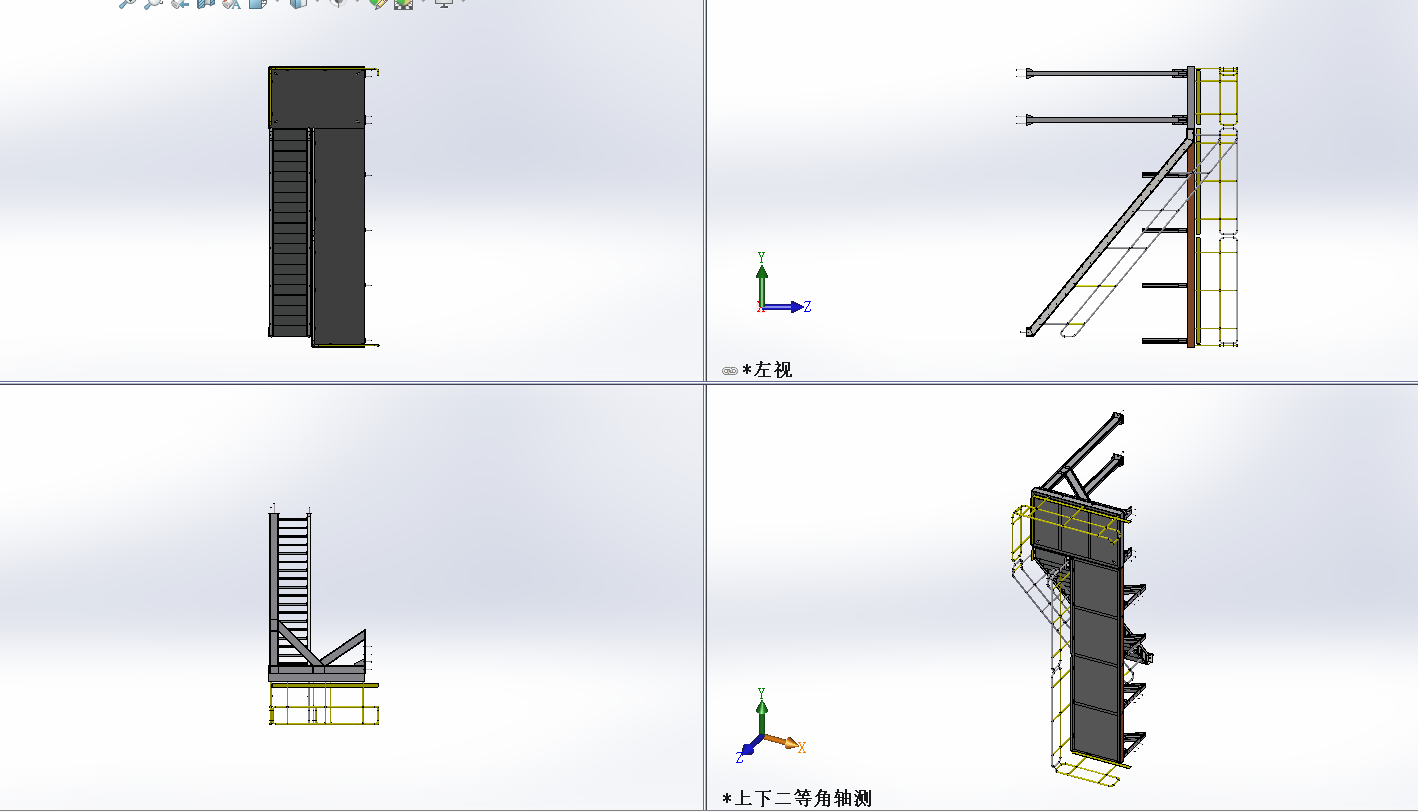The width and height of the screenshot is (1418, 812).
Task: Click the Zoom to Fit icon
Action: (x=127, y=3)
